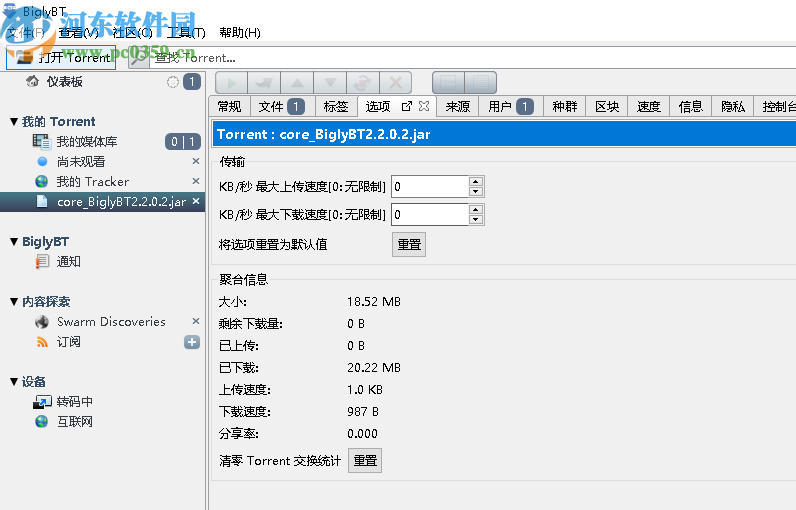Click the Find Torrent search field

(x=472, y=58)
